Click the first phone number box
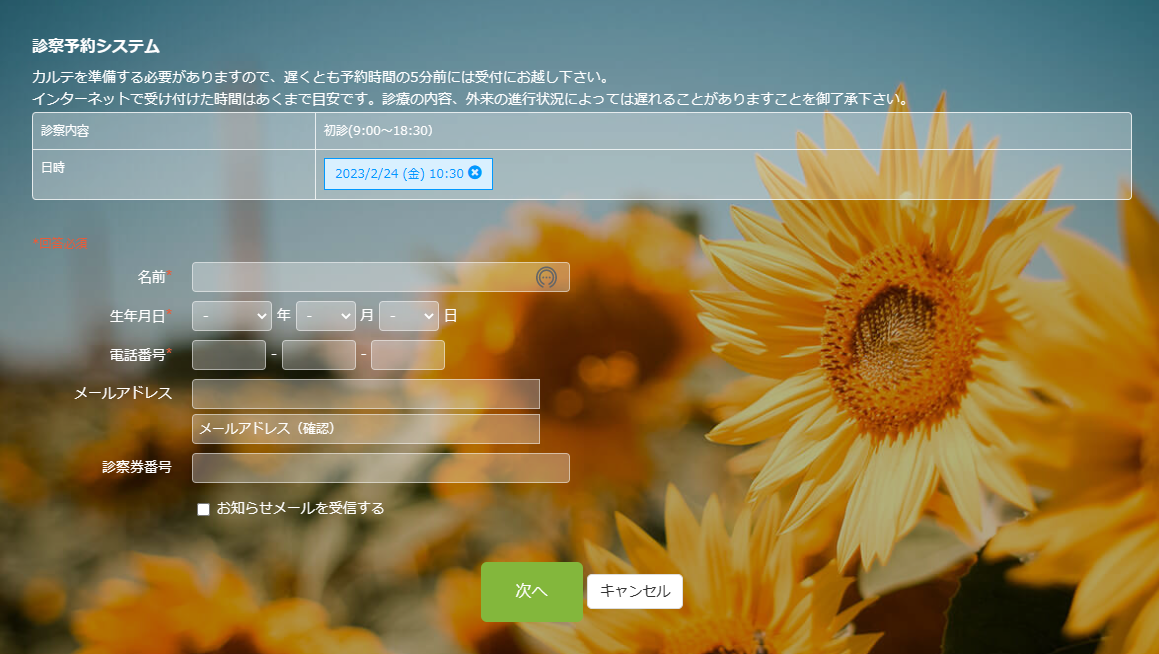Viewport: 1159px width, 654px height. 229,355
